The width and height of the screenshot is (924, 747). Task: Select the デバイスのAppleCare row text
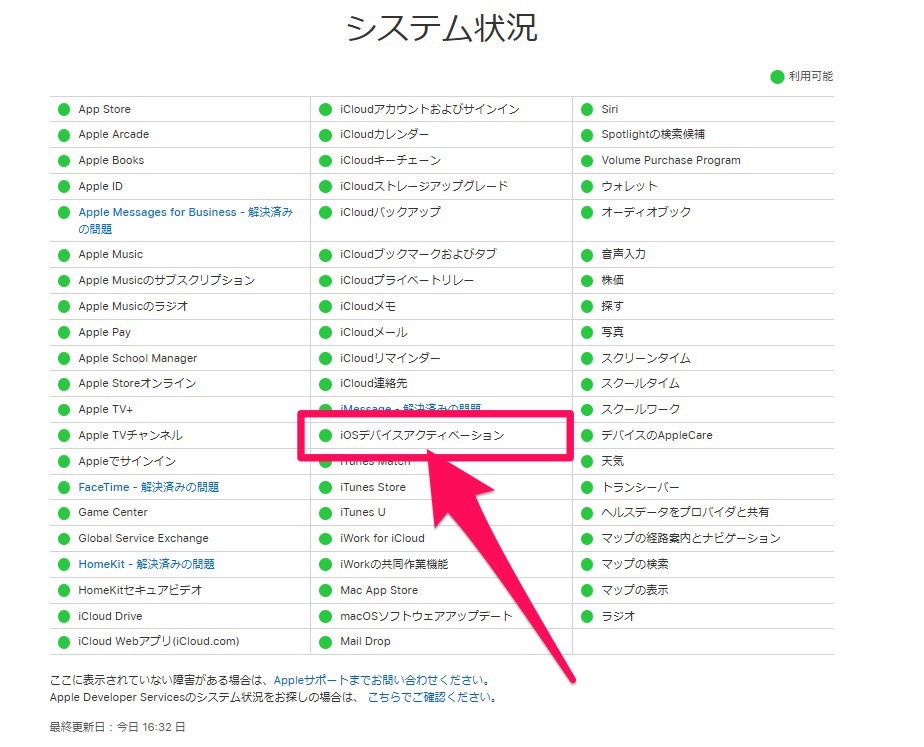coord(657,435)
